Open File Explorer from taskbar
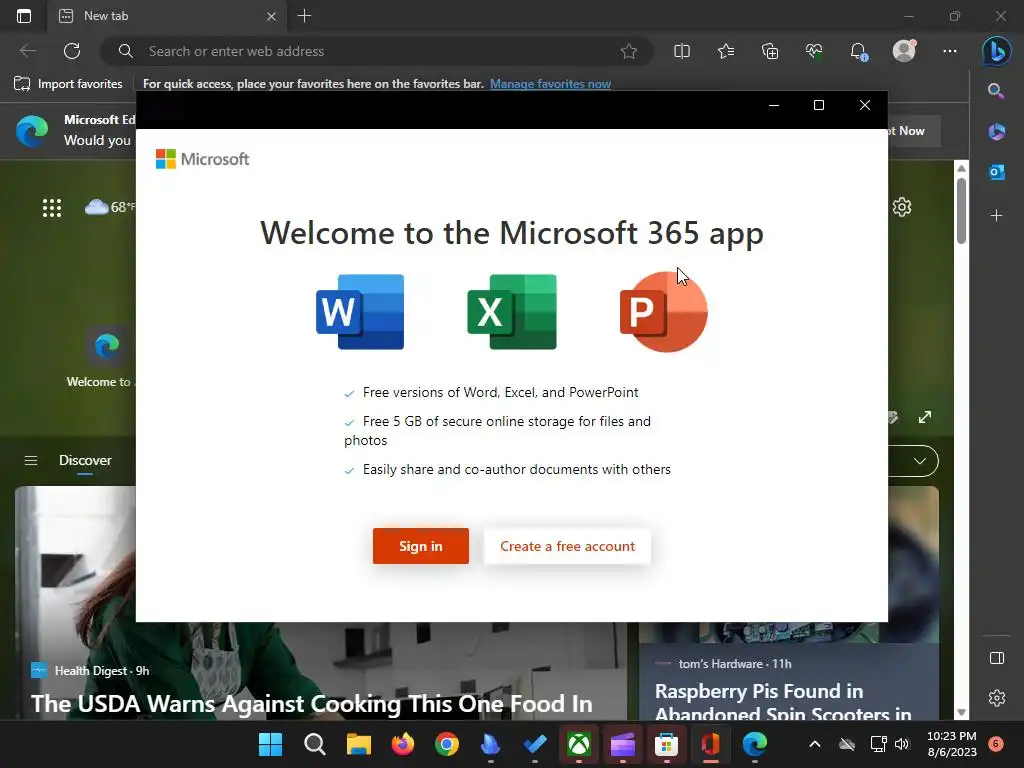 (359, 744)
